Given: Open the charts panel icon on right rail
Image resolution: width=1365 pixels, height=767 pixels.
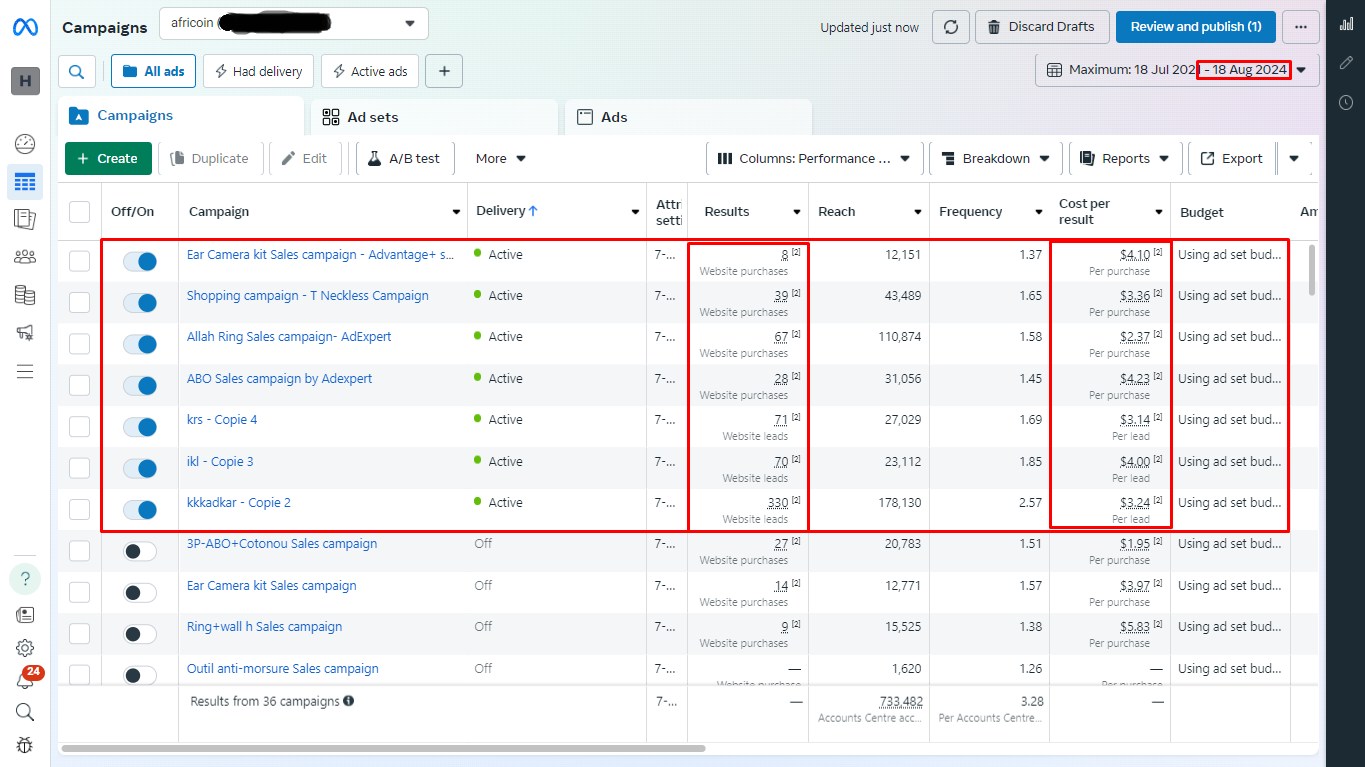Looking at the screenshot, I should pos(1346,25).
